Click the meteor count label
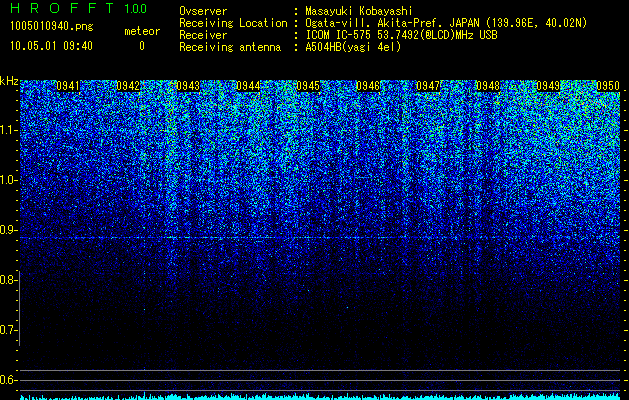 [x=142, y=31]
